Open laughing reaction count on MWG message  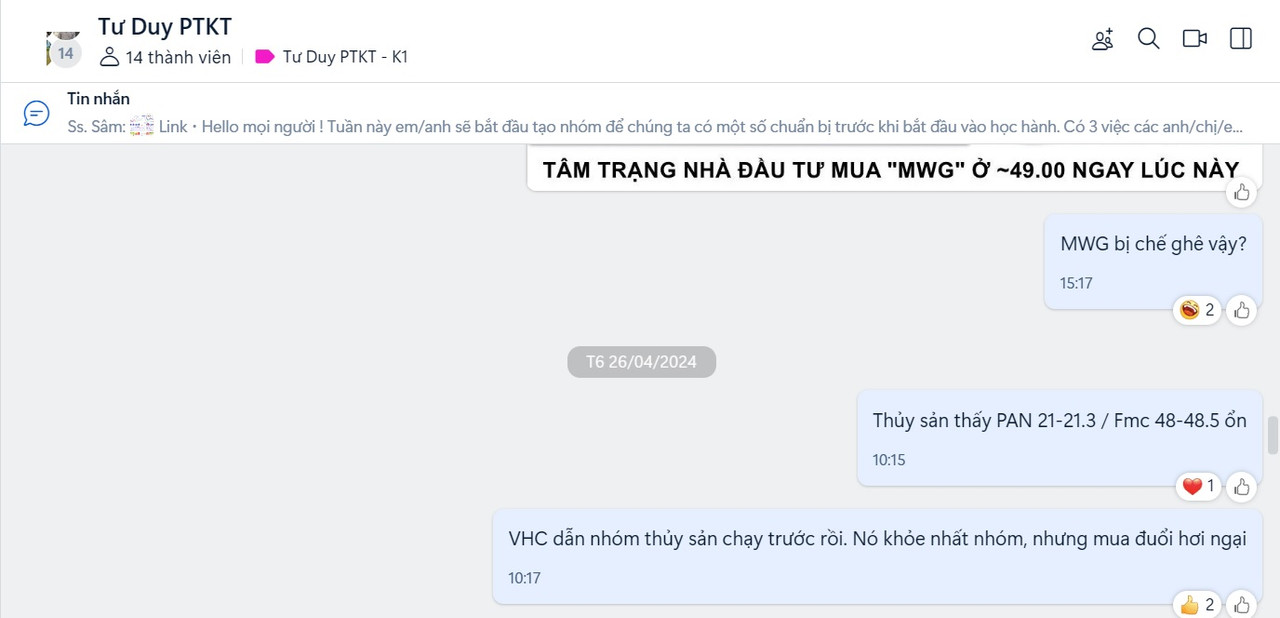point(1197,310)
